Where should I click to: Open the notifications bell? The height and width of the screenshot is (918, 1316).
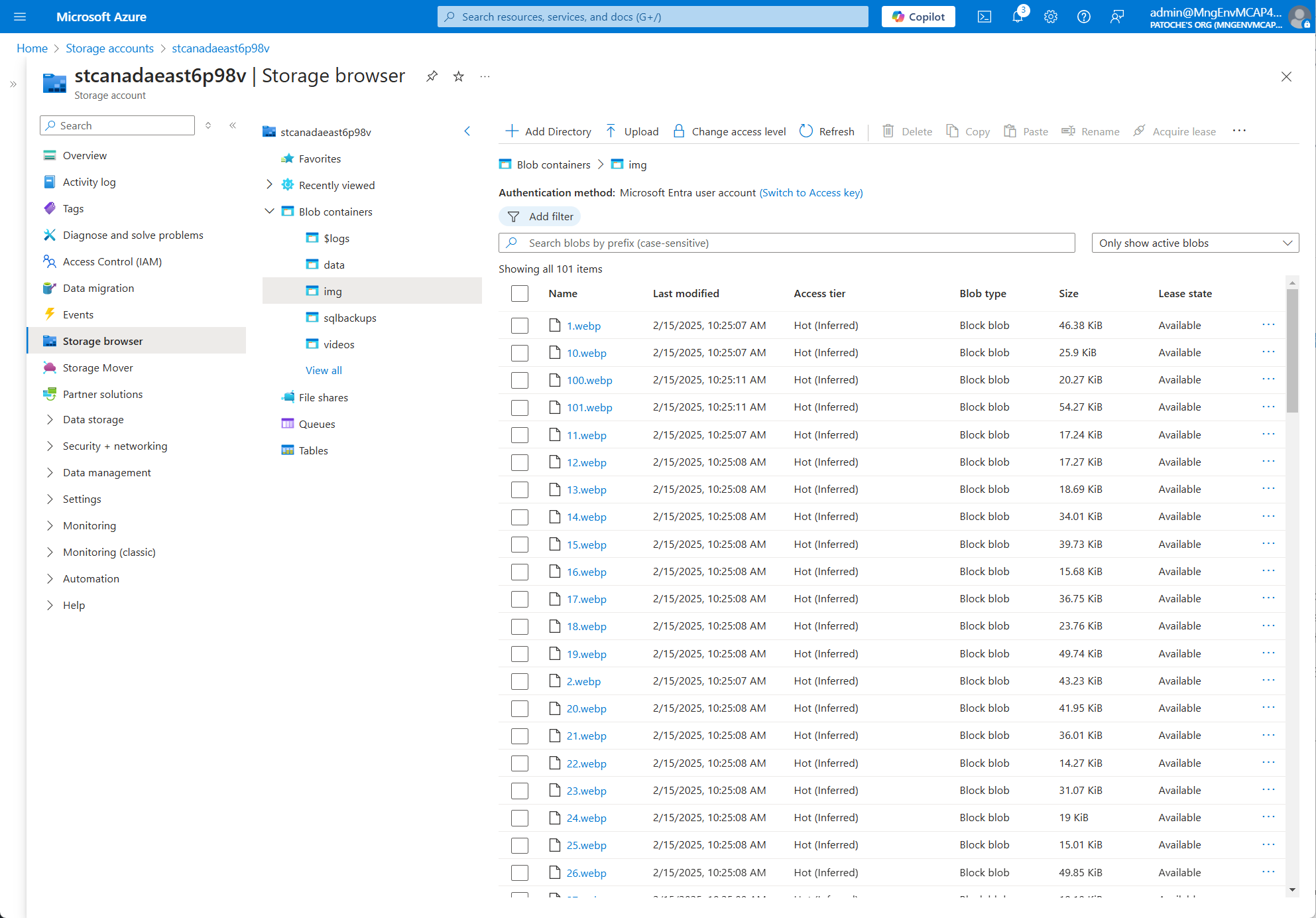pyautogui.click(x=1018, y=17)
